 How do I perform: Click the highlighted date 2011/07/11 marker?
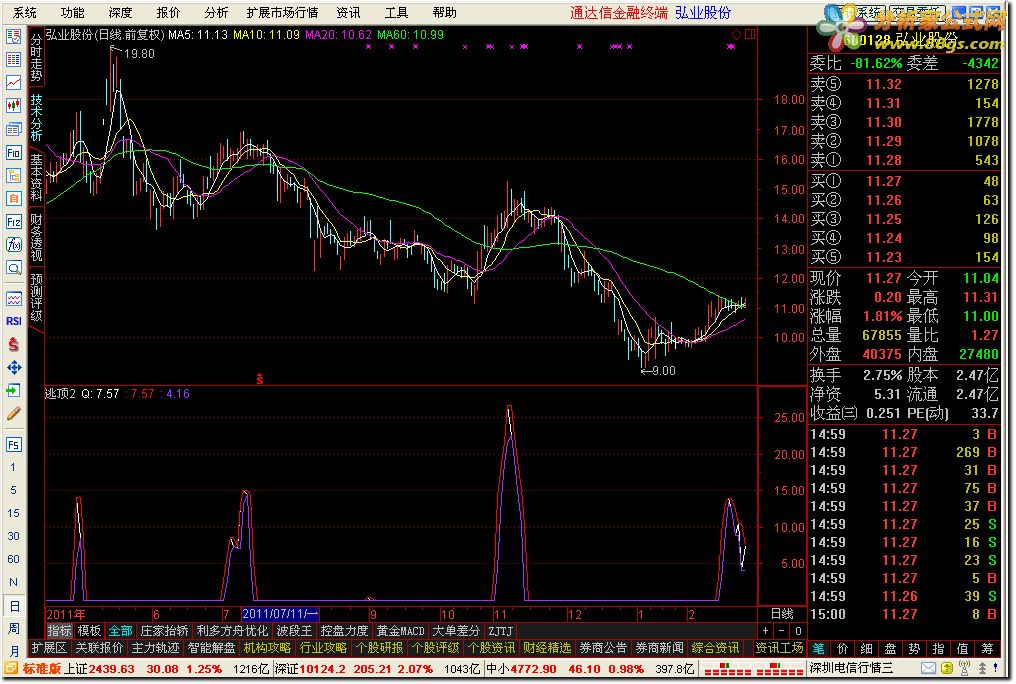click(280, 613)
